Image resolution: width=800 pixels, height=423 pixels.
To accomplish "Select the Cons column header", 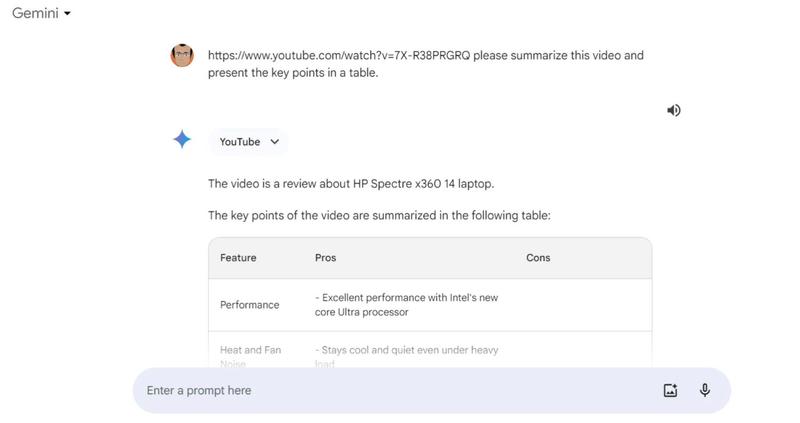I will pyautogui.click(x=538, y=258).
